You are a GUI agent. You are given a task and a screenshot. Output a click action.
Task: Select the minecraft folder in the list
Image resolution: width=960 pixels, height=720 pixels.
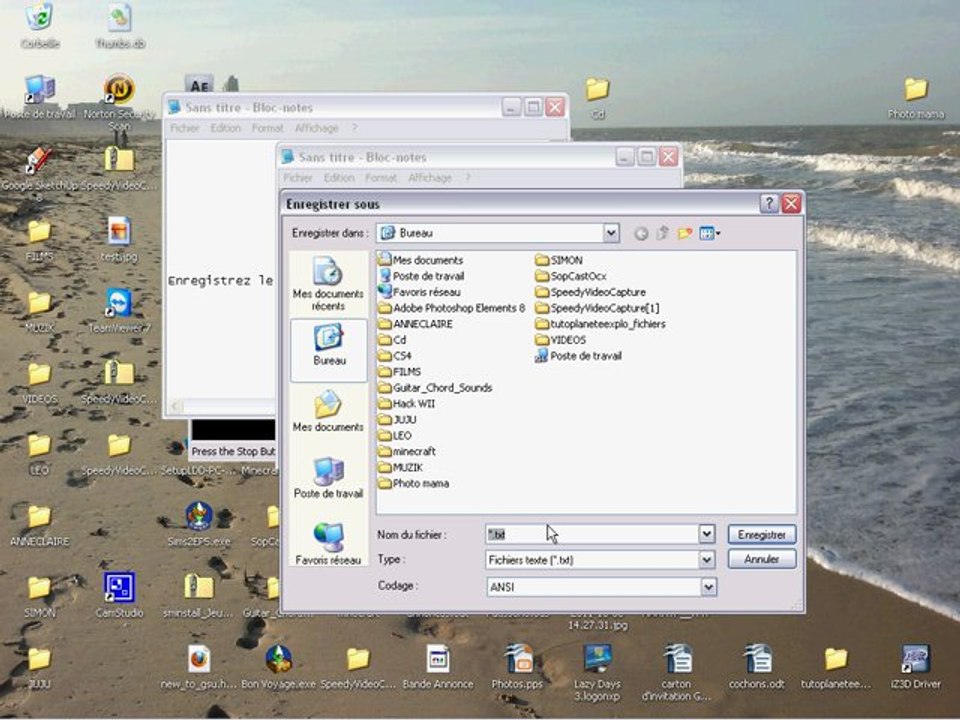(407, 451)
